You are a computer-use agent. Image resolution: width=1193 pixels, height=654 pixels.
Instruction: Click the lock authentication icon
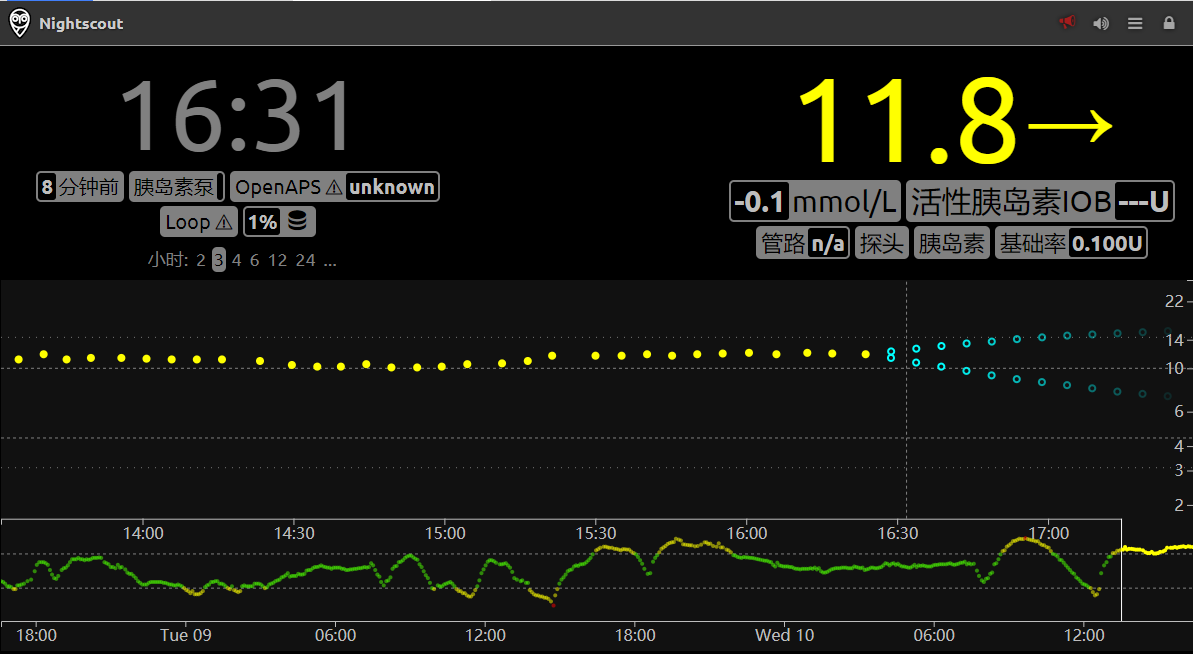tap(1169, 23)
